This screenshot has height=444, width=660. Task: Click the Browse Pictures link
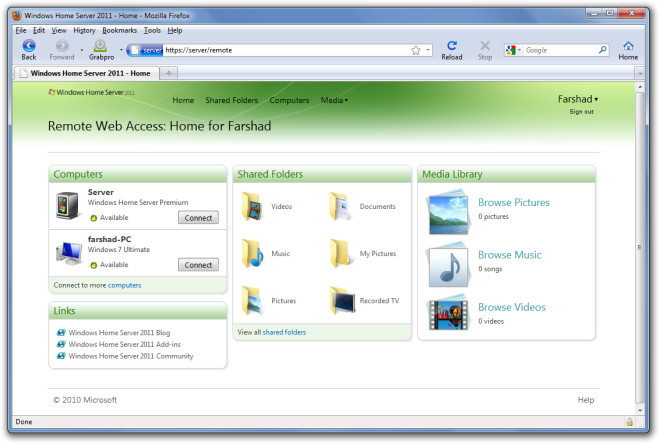[514, 202]
